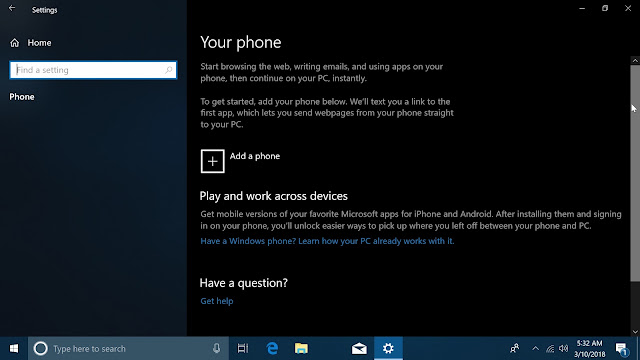Open File Explorer from the taskbar
640x360 pixels.
coord(301,349)
